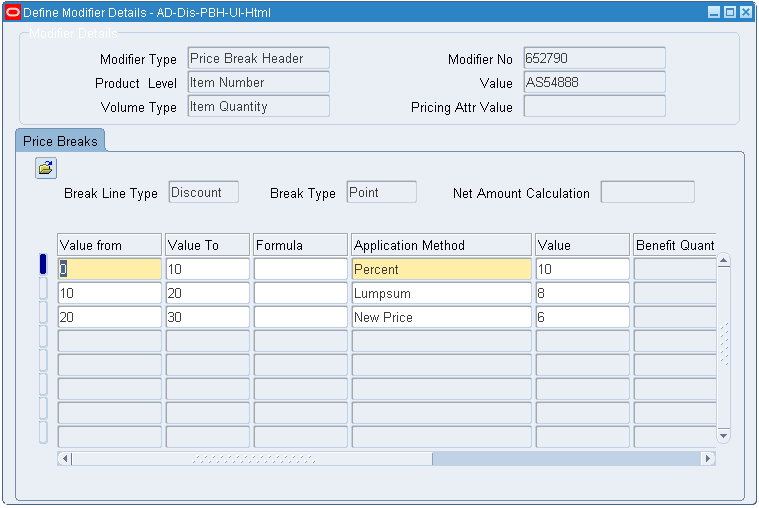Click the Value To column header

click(x=208, y=245)
